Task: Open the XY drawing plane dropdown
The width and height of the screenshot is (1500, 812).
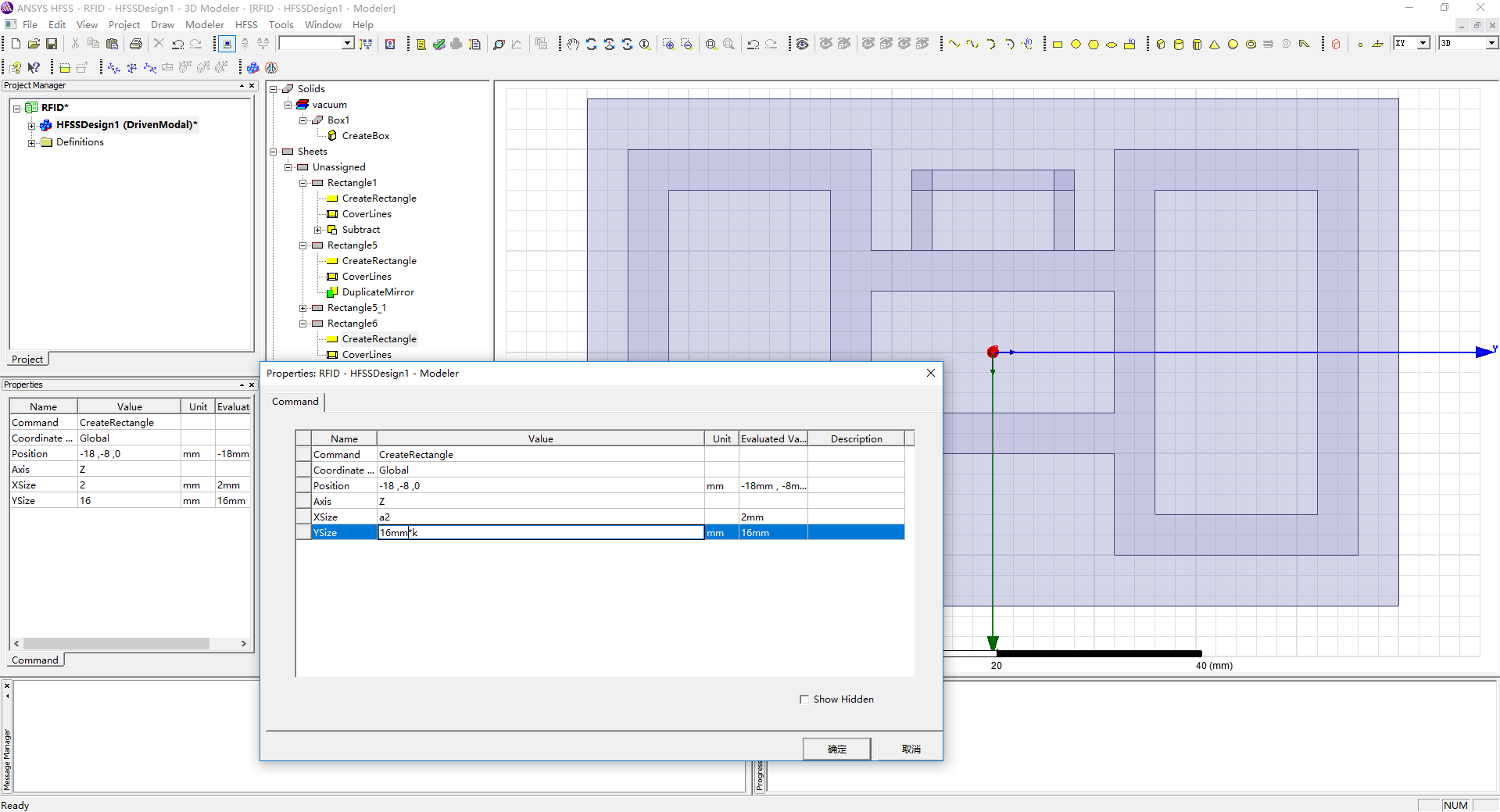Action: [x=1423, y=44]
